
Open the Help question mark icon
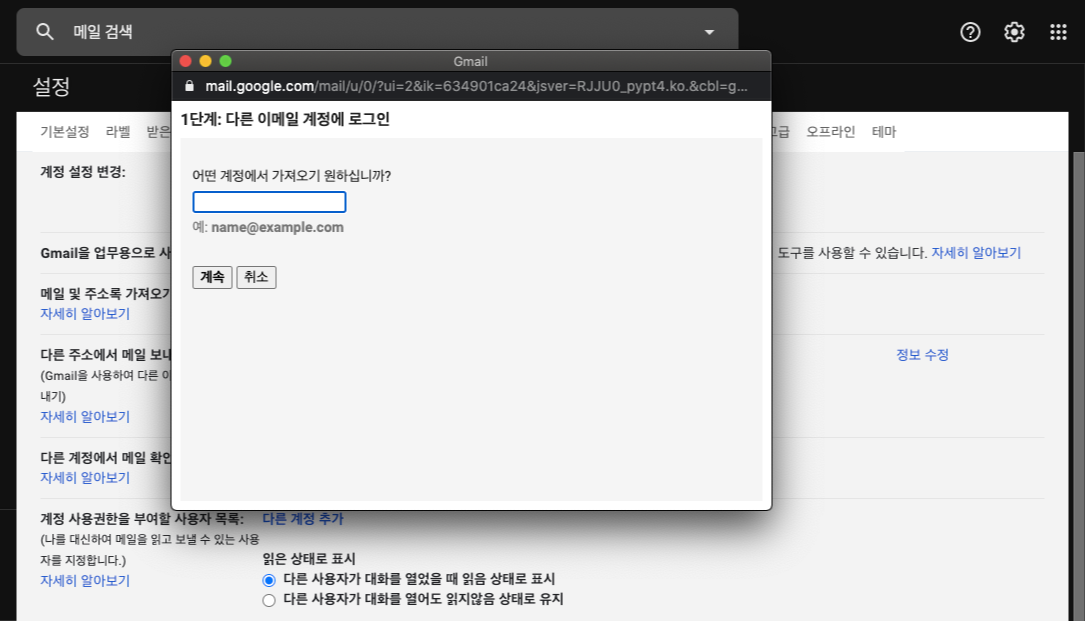pyautogui.click(x=970, y=32)
